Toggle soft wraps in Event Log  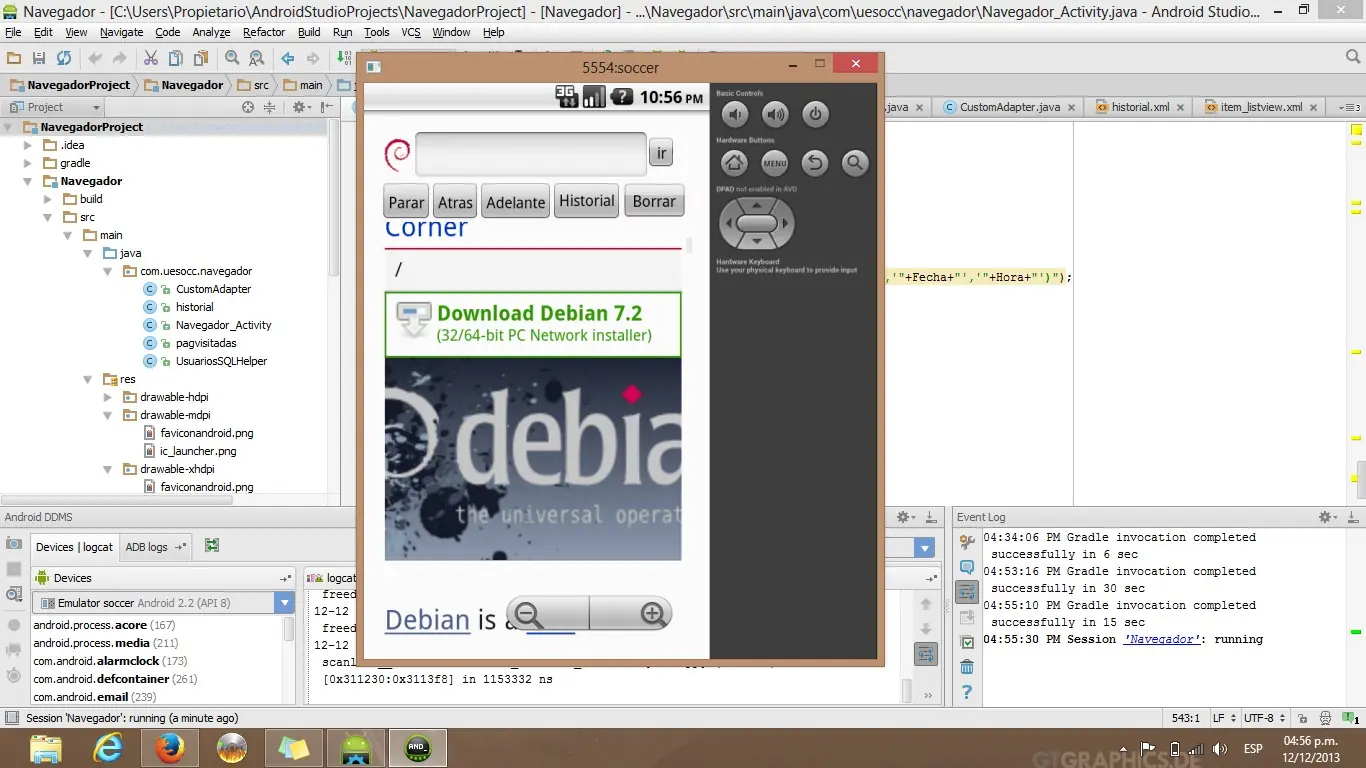(x=967, y=593)
